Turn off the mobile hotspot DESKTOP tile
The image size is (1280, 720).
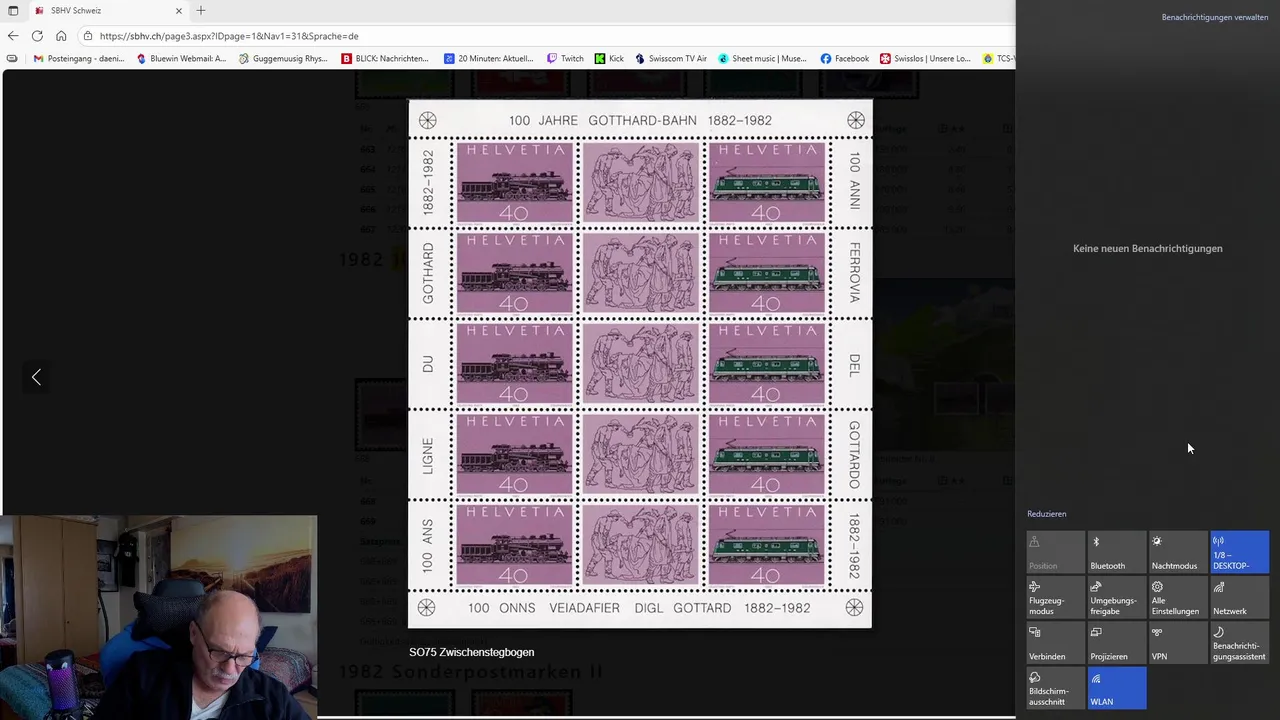pos(1239,553)
